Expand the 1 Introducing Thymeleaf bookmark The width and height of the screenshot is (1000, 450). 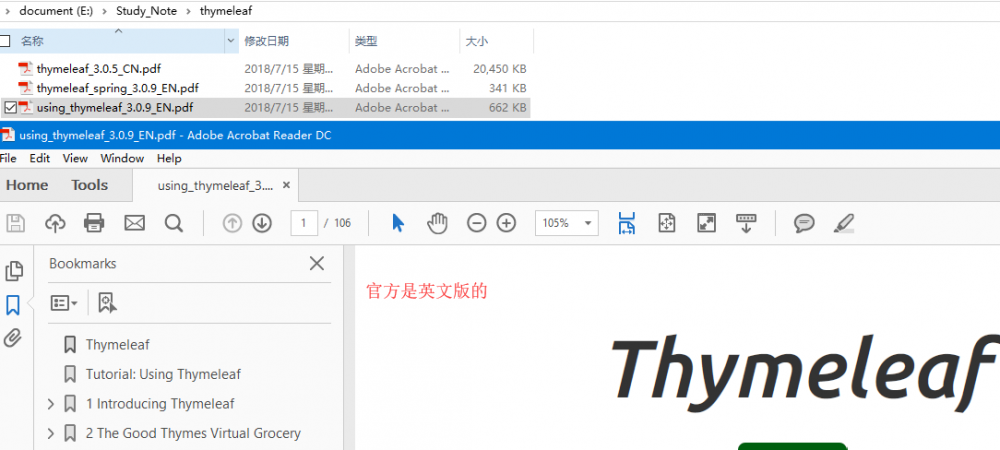pyautogui.click(x=51, y=403)
